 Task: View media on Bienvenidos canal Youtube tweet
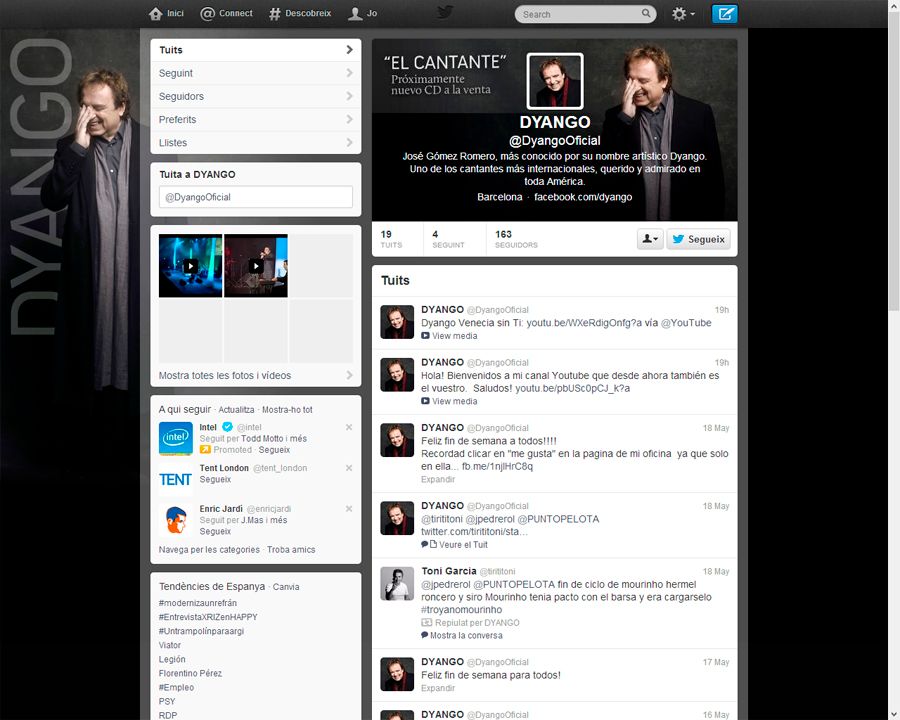click(449, 401)
